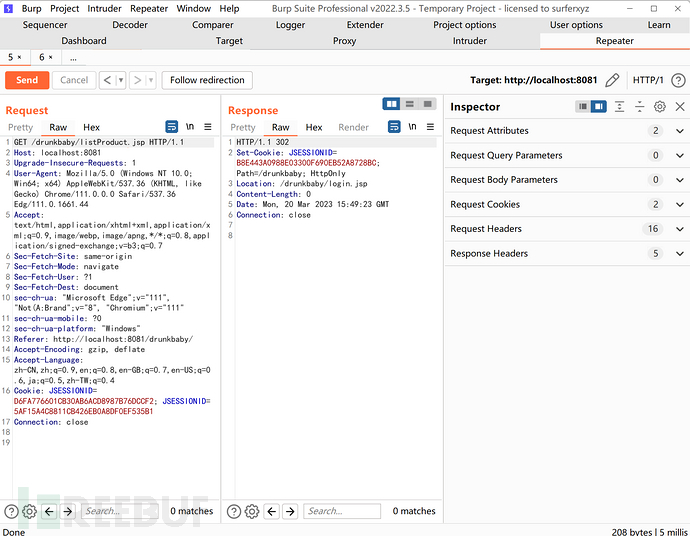Switch Request view to Pretty

pos(21,127)
